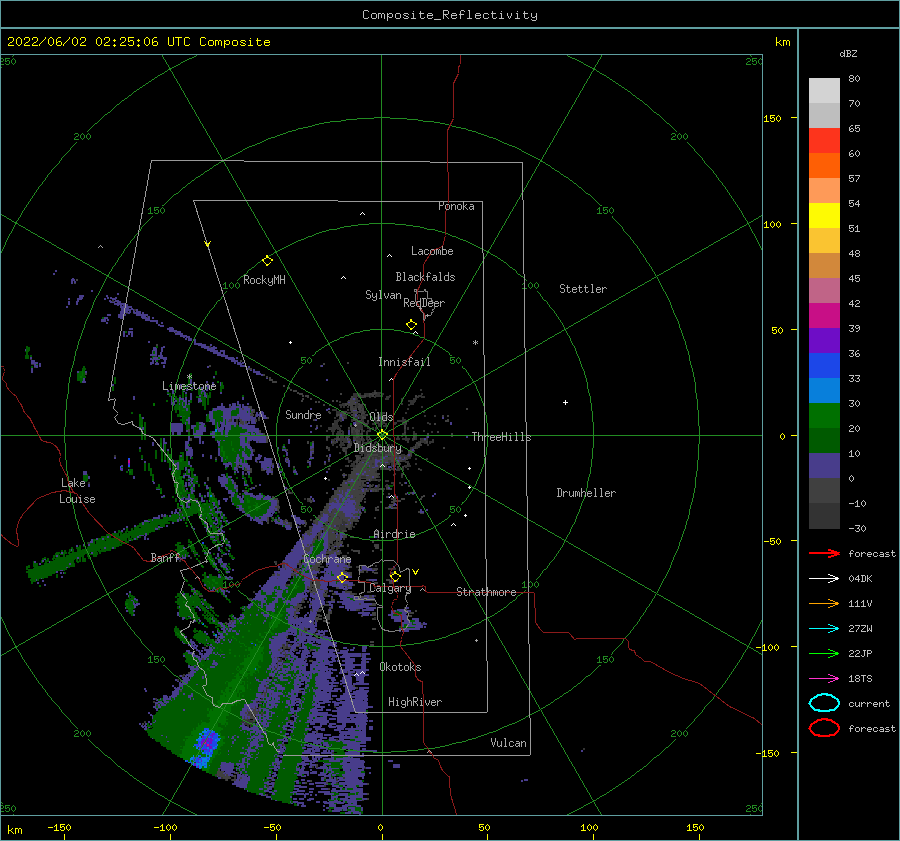Click the Innisfail city label
The height and width of the screenshot is (841, 900).
405,362
